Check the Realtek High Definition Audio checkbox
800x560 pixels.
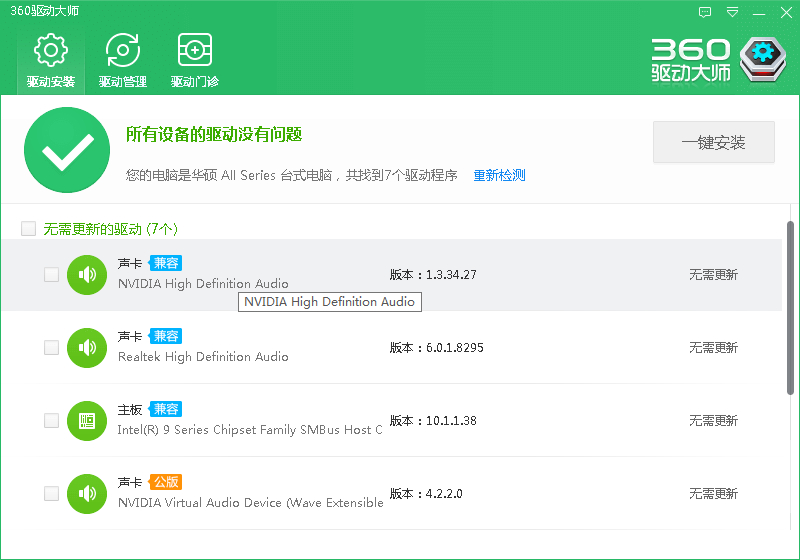coord(51,347)
